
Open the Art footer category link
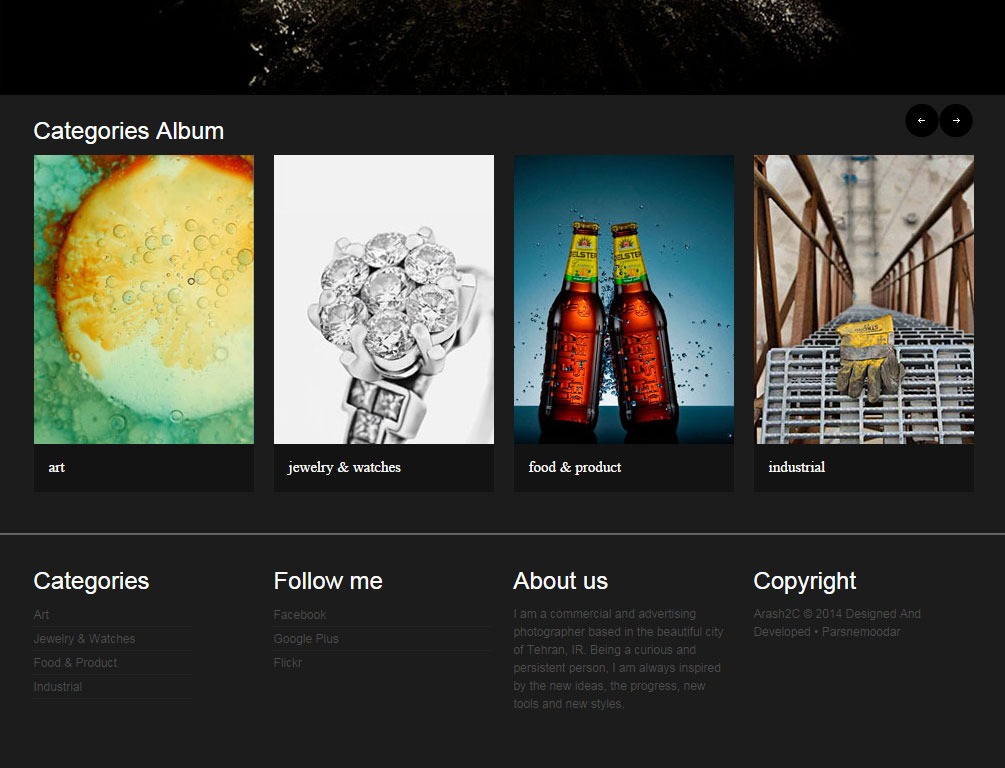pyautogui.click(x=41, y=615)
